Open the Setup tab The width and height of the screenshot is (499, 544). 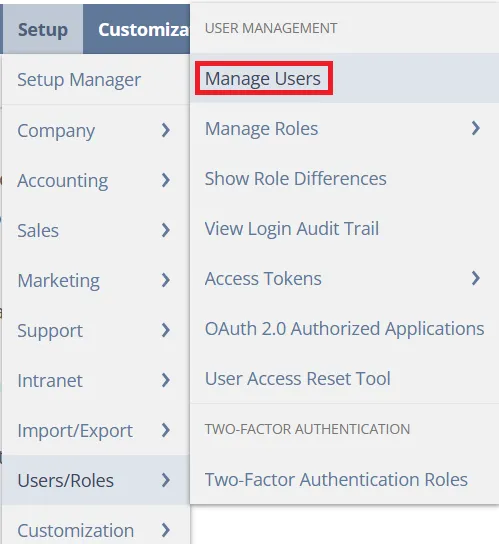click(x=42, y=29)
